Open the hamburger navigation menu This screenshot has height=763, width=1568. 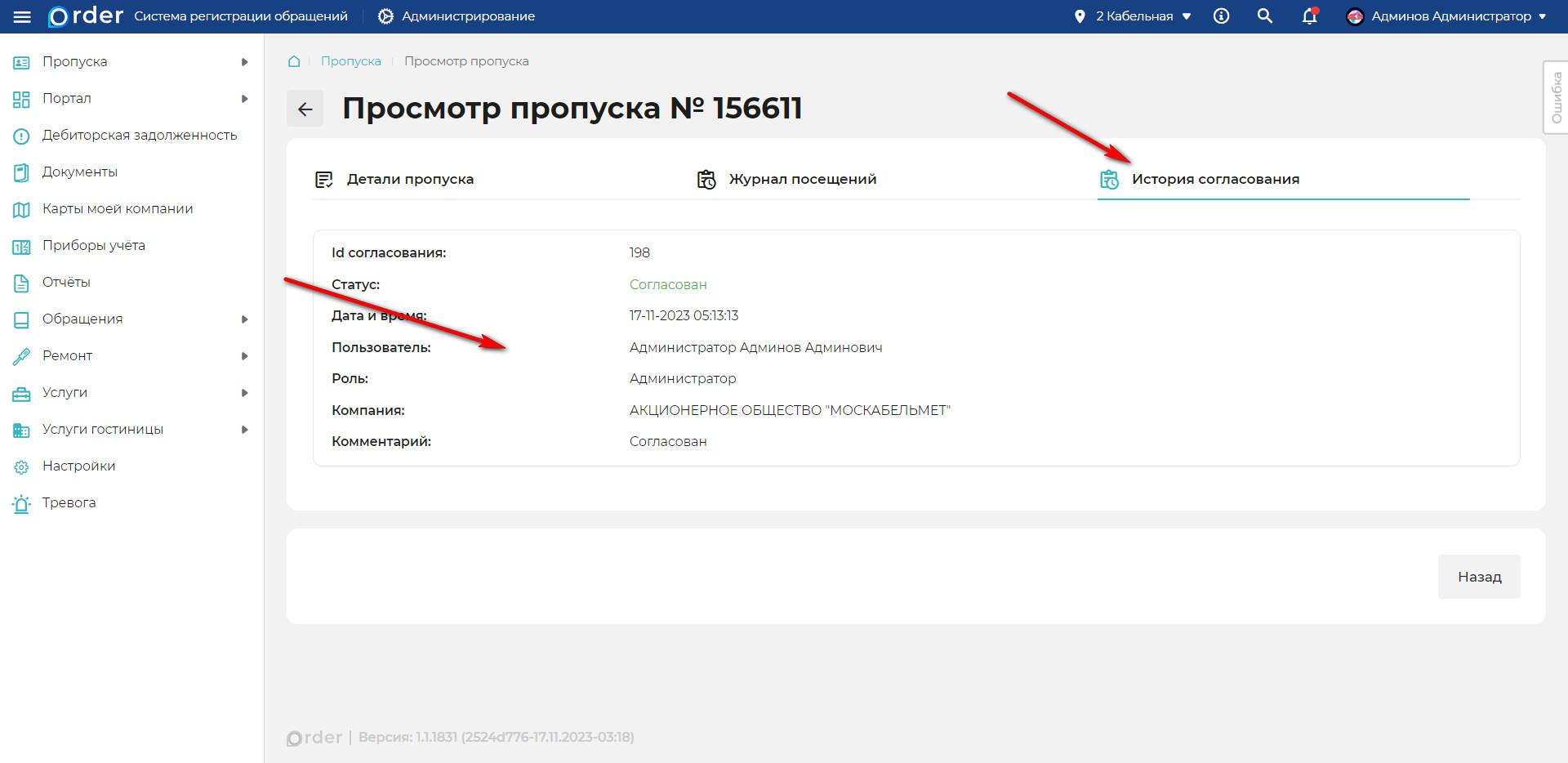tap(22, 16)
